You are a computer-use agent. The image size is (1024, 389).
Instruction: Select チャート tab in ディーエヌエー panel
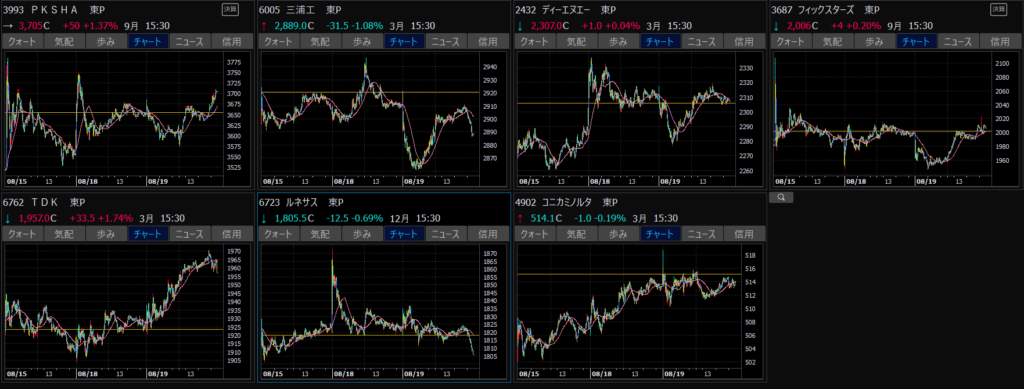tap(660, 42)
